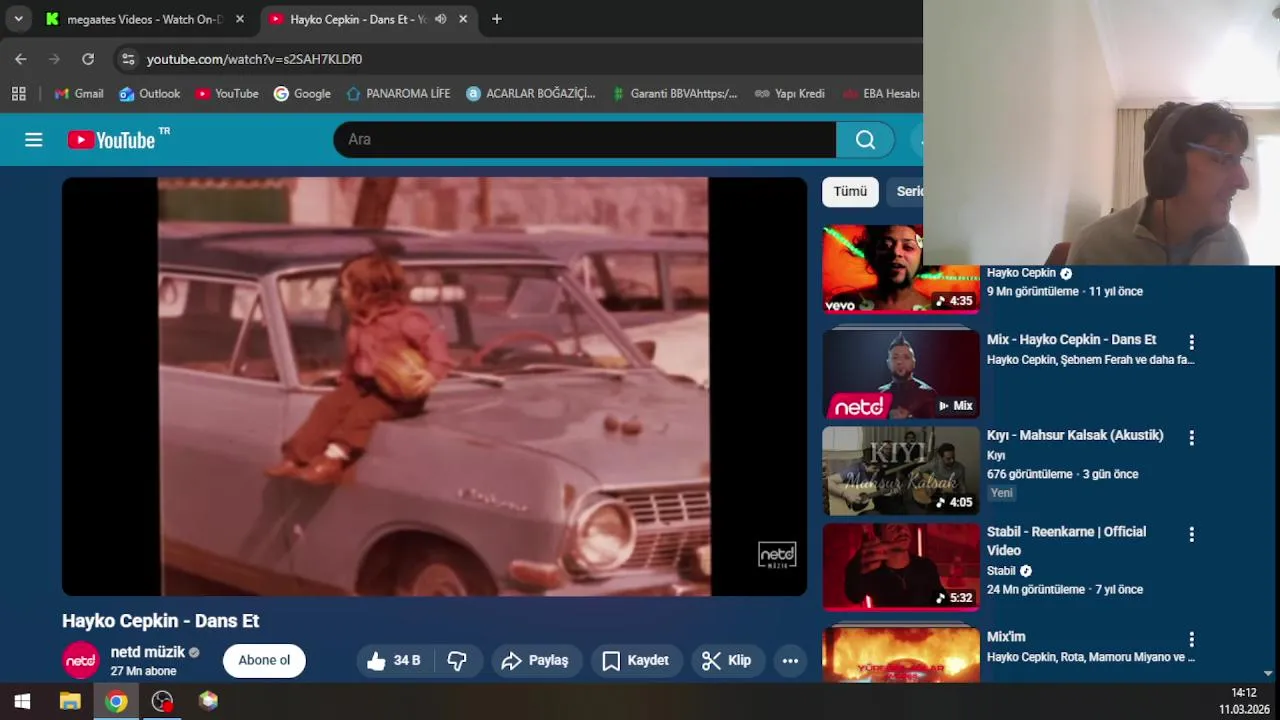This screenshot has height=720, width=1280.
Task: Open the ACARLAR BOĞAZİÇİ bookmark
Action: point(530,93)
